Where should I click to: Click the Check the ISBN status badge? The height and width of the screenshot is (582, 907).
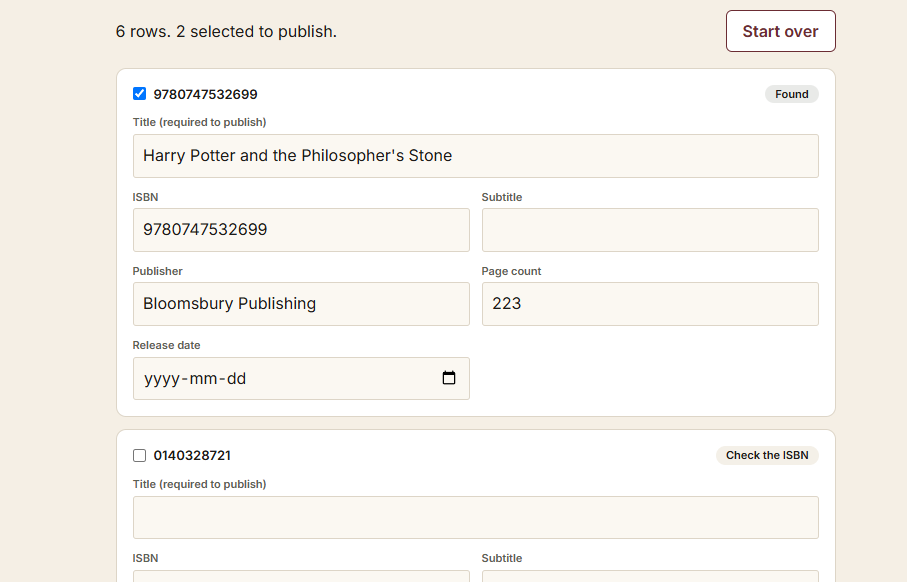(x=767, y=455)
